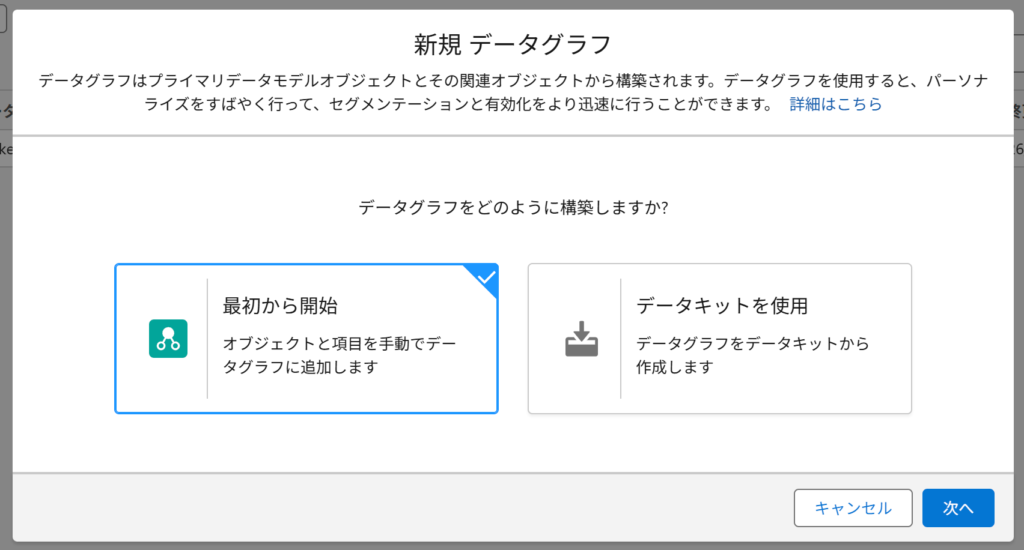Click the 最初から開始 card title
1024x550 pixels.
pos(280,306)
